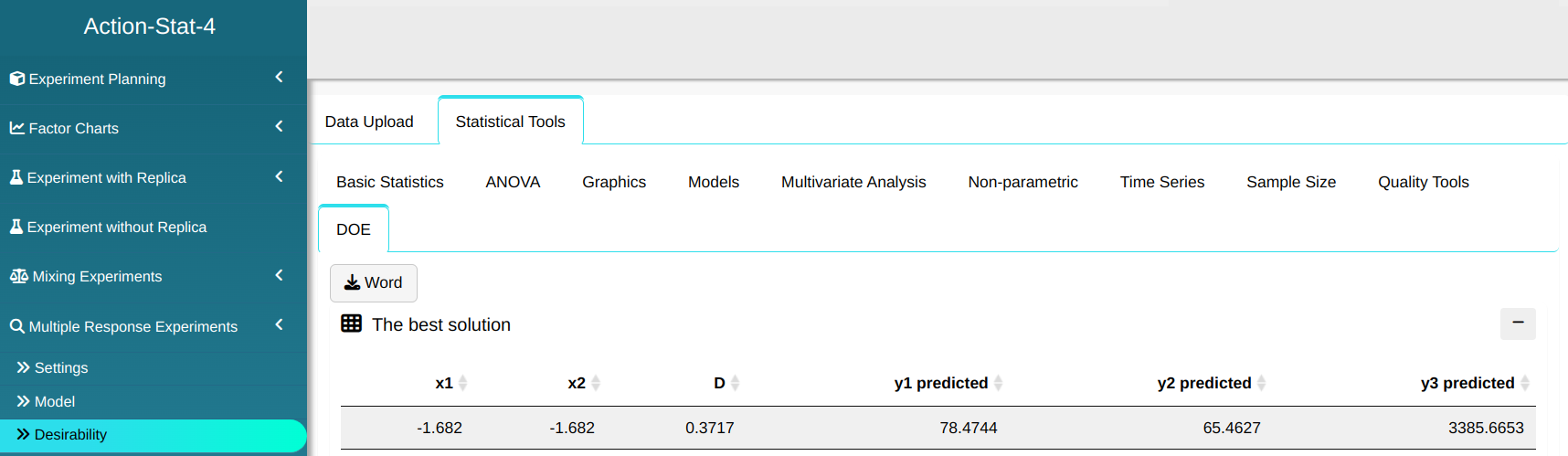This screenshot has height=456, width=1568.
Task: Download report with Word button
Action: [x=373, y=283]
